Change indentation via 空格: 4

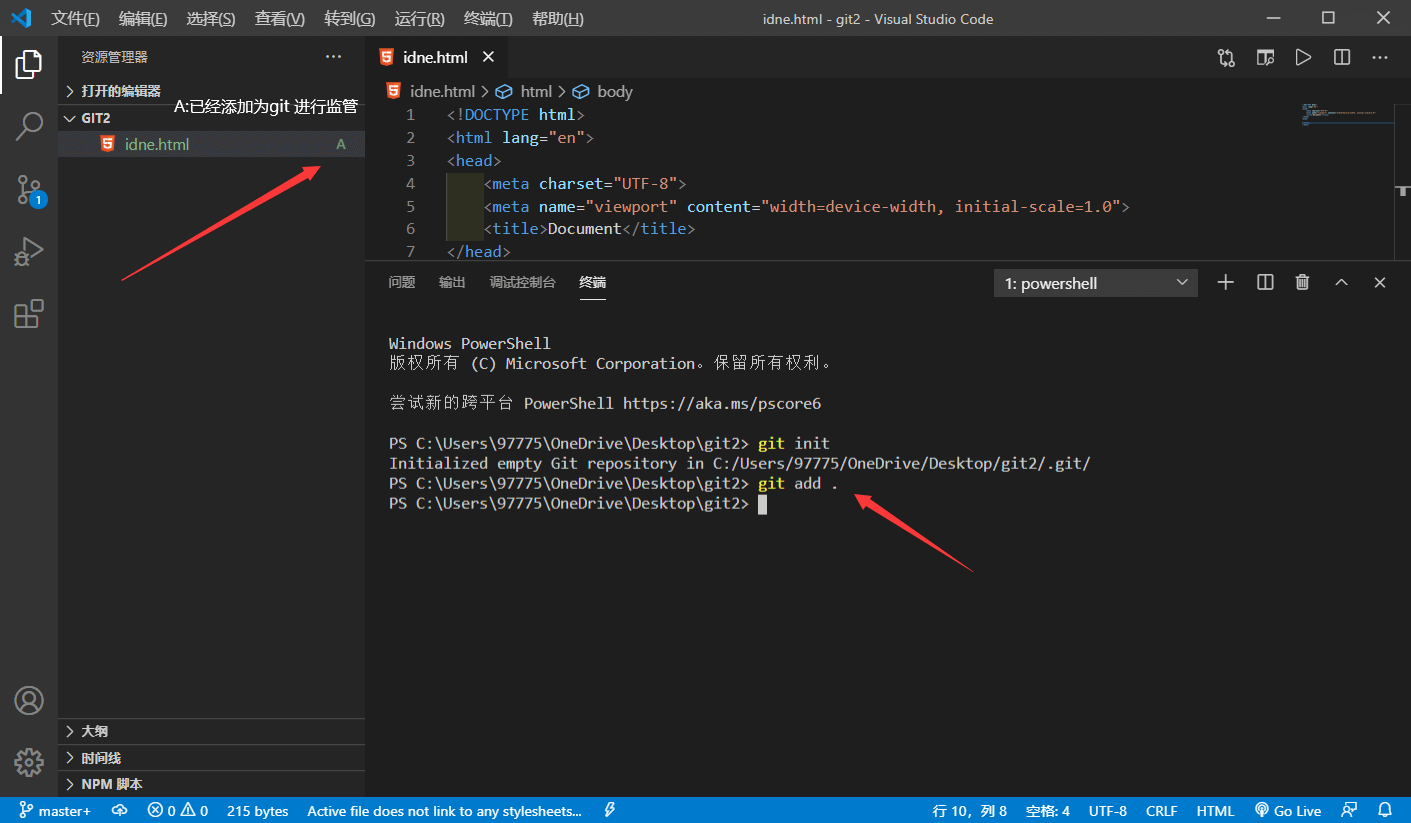coord(1048,811)
